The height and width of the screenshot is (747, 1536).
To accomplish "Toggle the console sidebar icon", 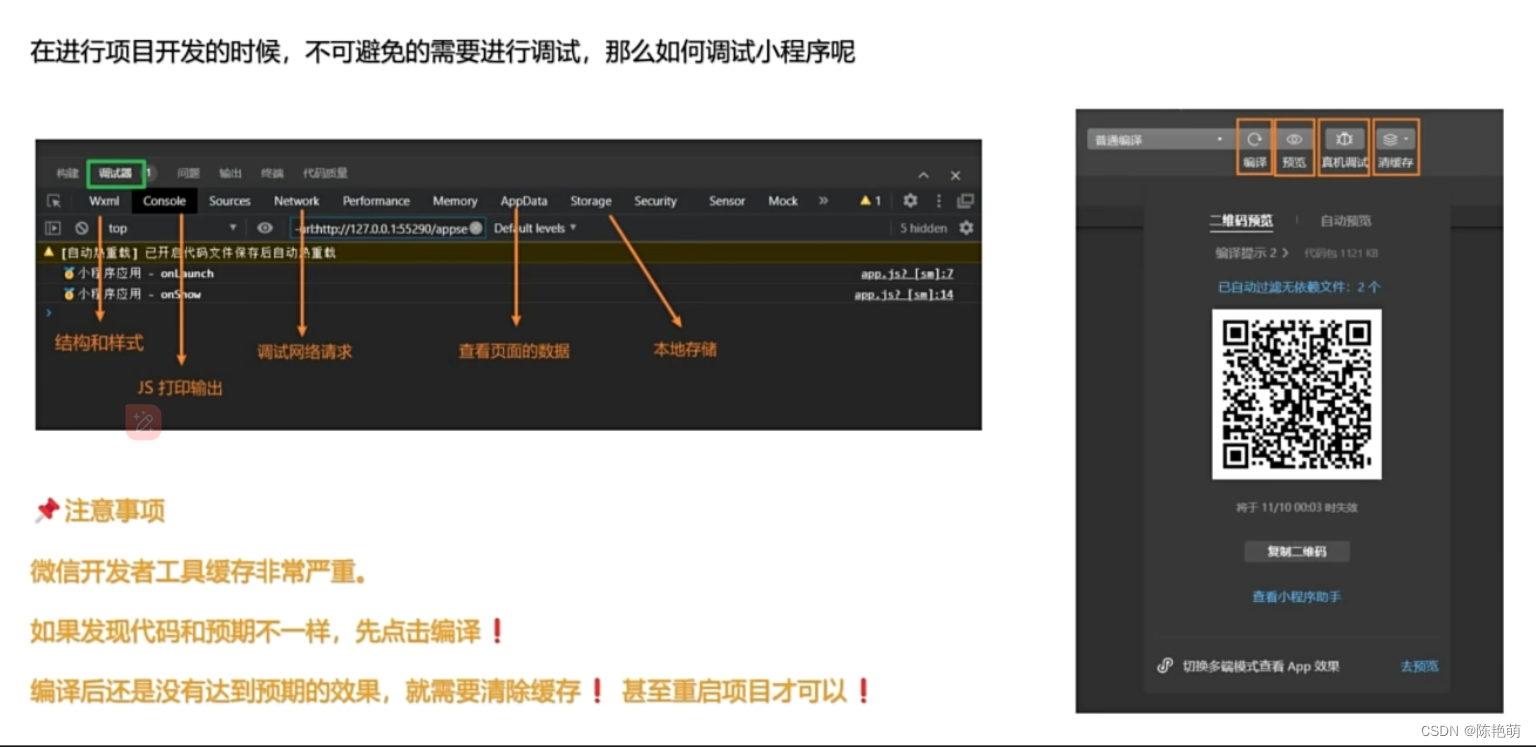I will tap(54, 228).
